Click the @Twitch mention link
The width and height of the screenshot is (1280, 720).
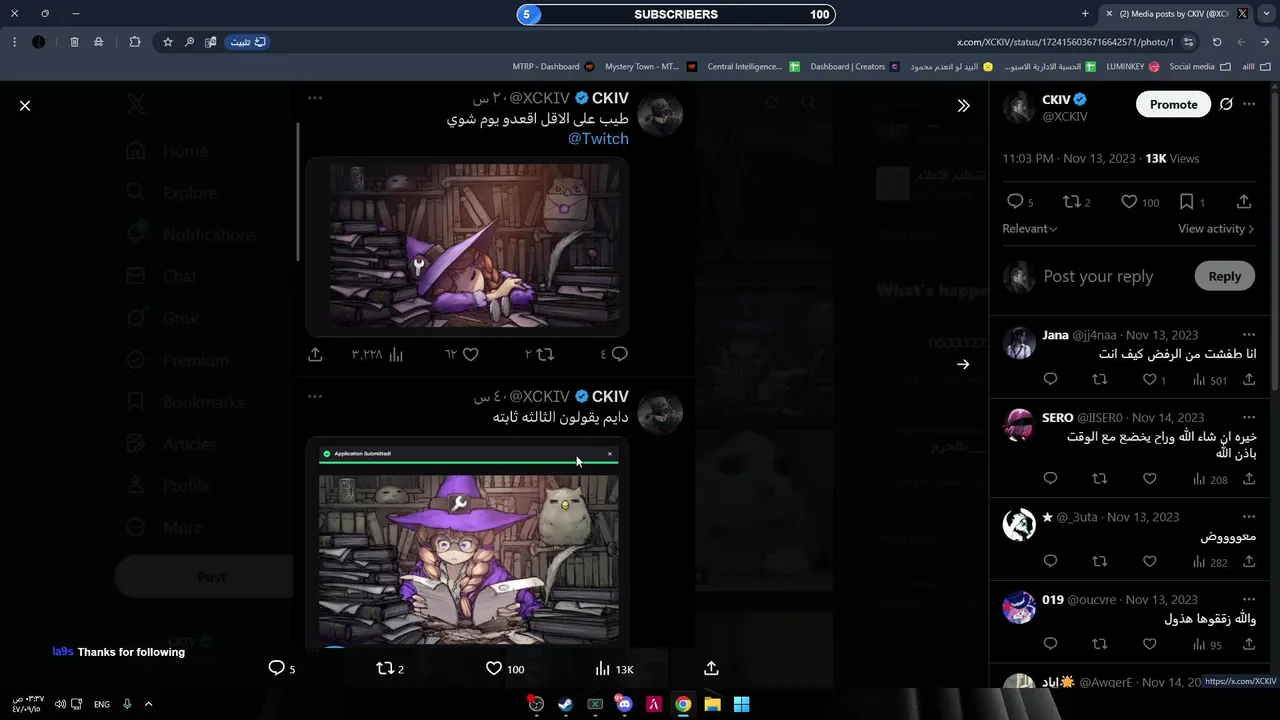coord(598,139)
